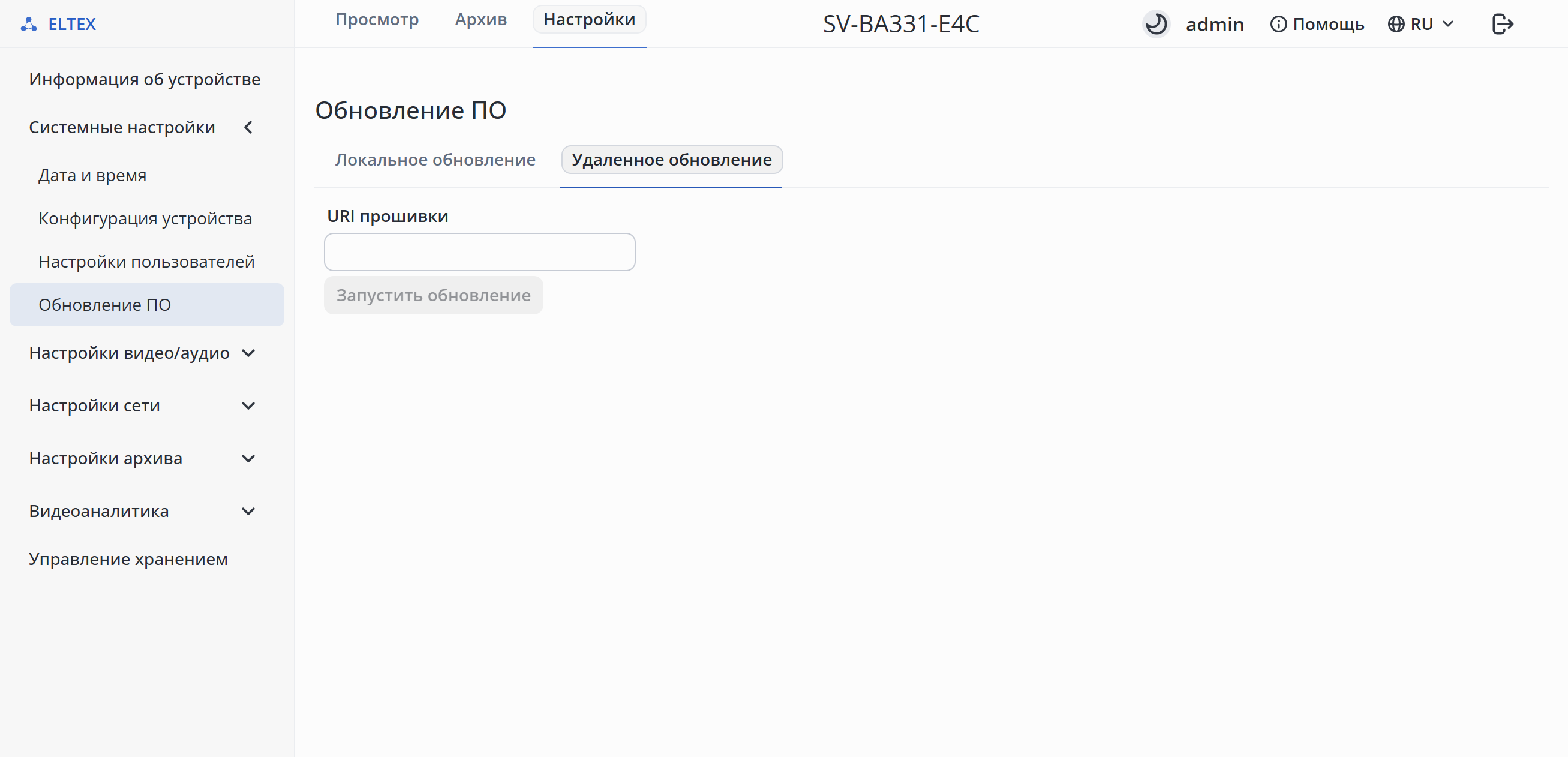The width and height of the screenshot is (1568, 757).
Task: Click the admin username
Action: [x=1215, y=25]
